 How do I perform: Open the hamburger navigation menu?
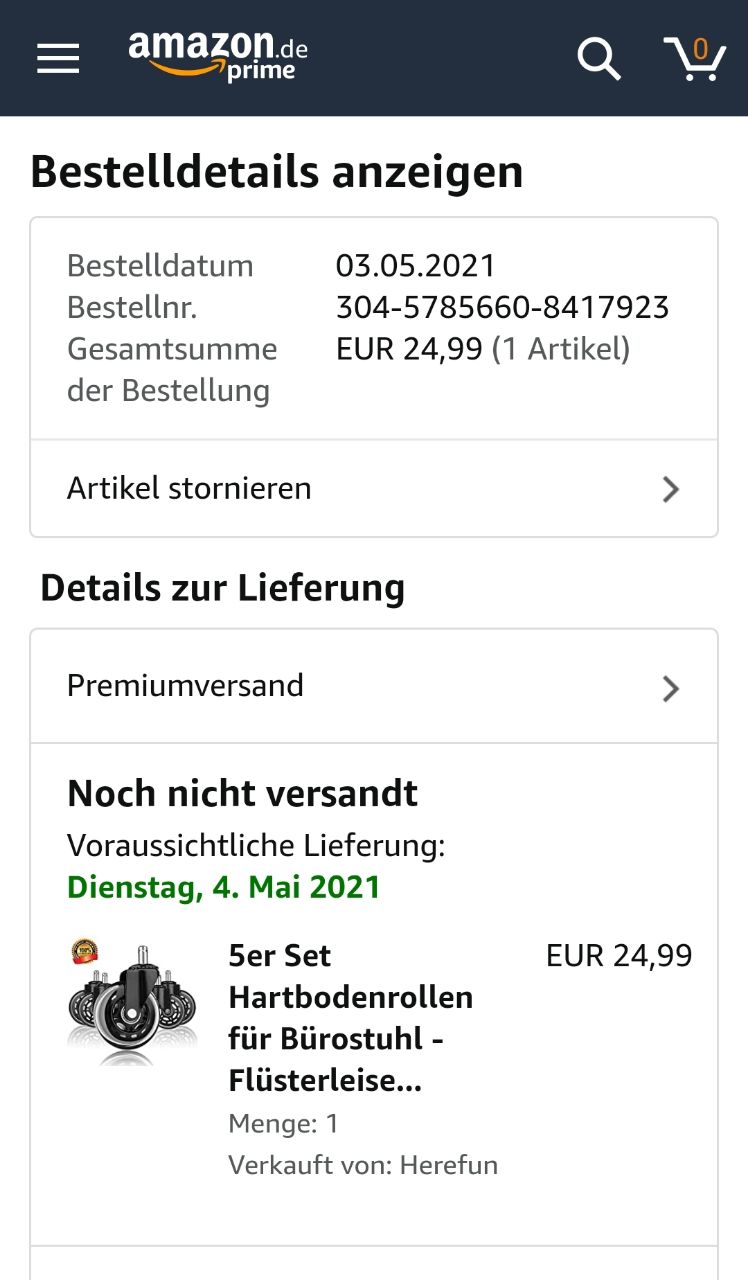(x=58, y=58)
